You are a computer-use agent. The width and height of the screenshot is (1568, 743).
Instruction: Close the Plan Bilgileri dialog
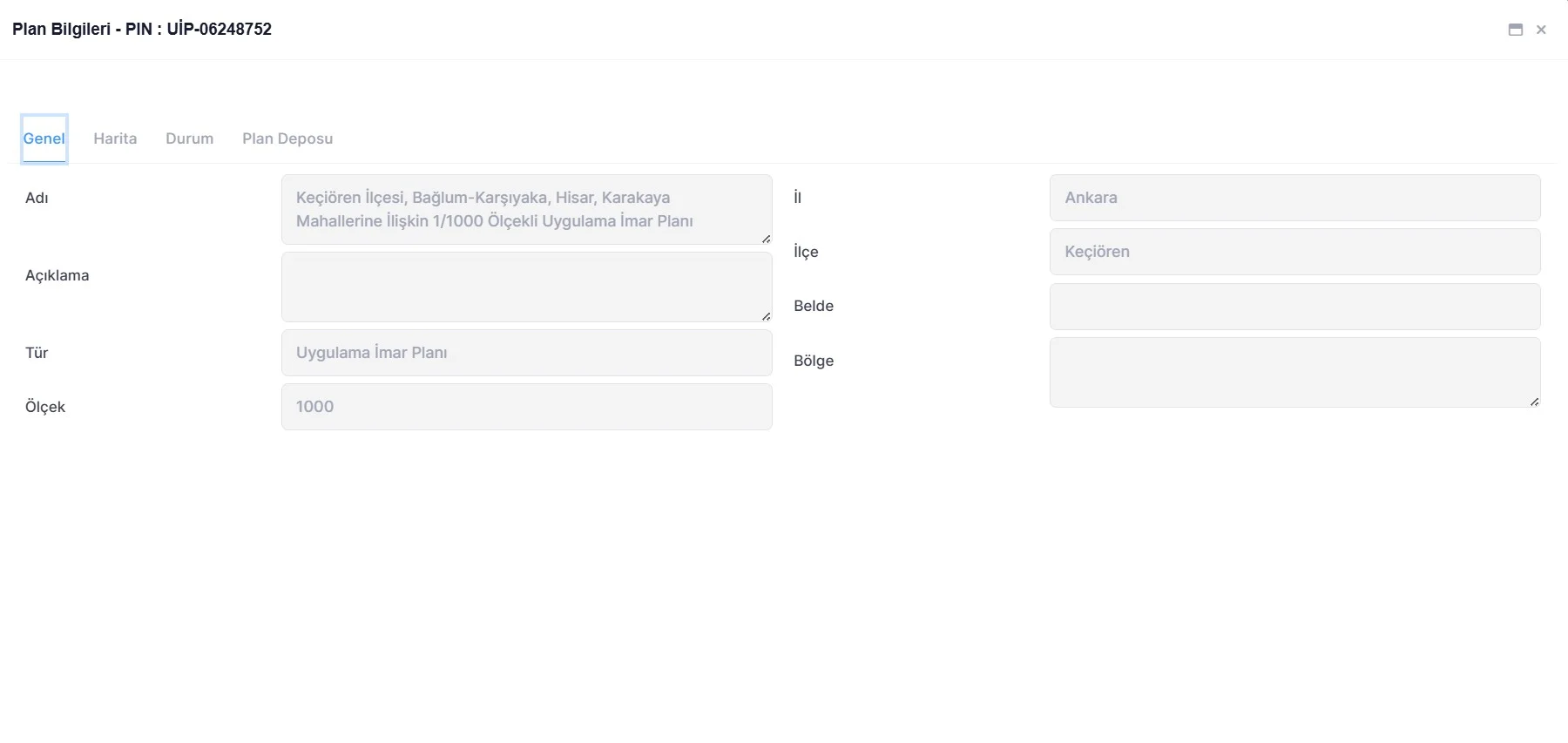pos(1541,30)
